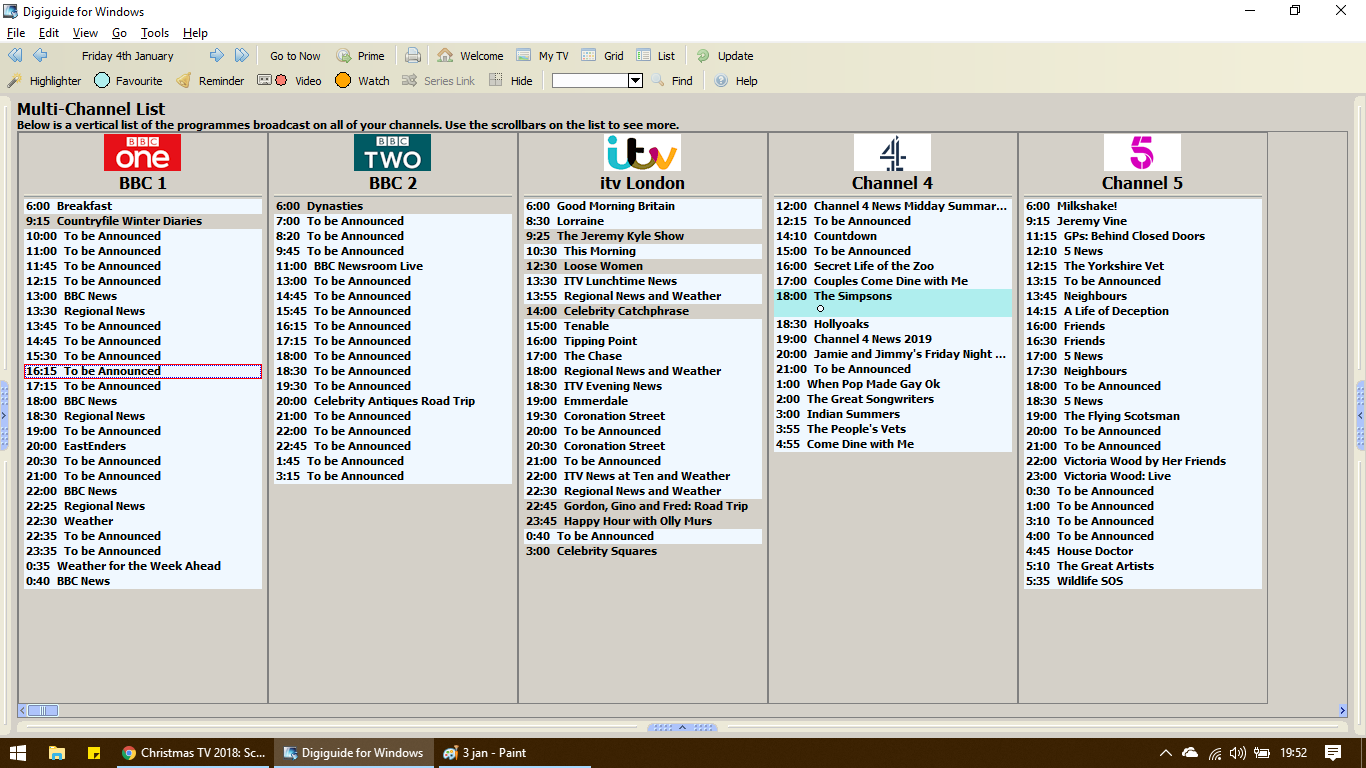The width and height of the screenshot is (1366, 768).
Task: Expand the right side panel handle
Action: click(1360, 415)
